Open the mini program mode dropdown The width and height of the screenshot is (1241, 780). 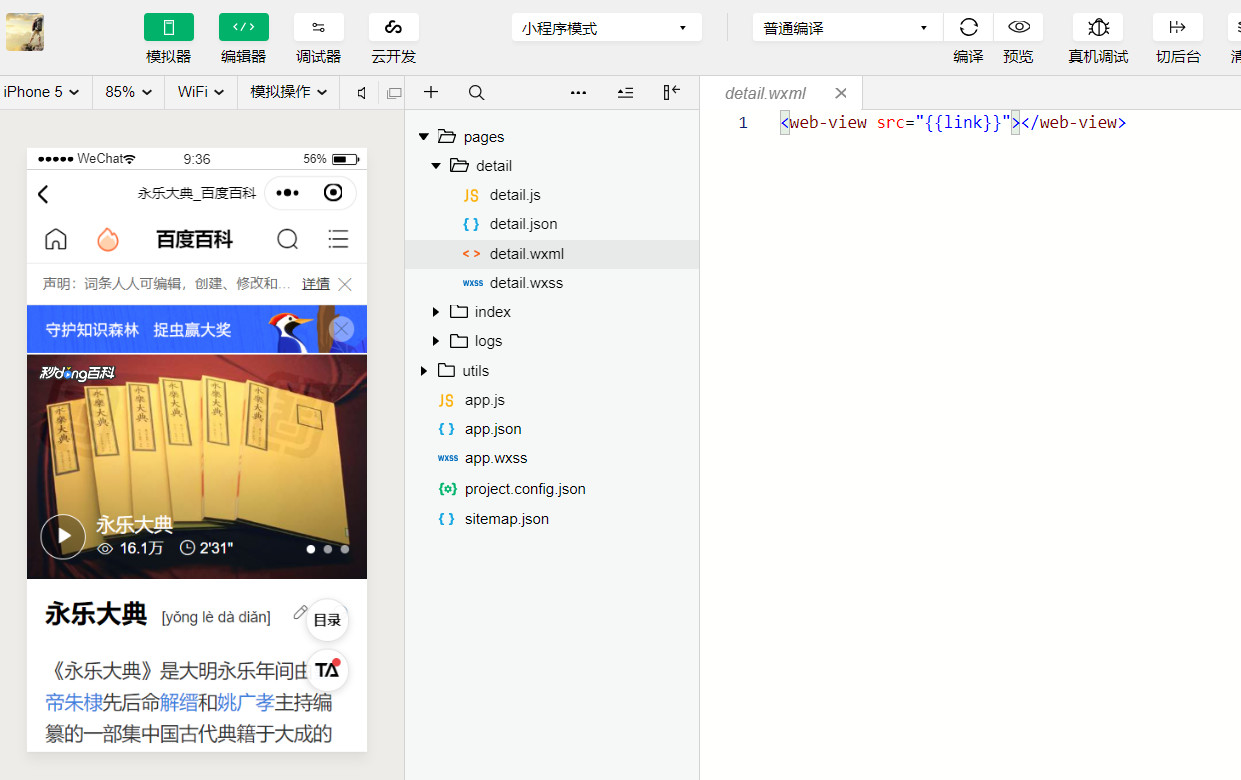click(606, 28)
